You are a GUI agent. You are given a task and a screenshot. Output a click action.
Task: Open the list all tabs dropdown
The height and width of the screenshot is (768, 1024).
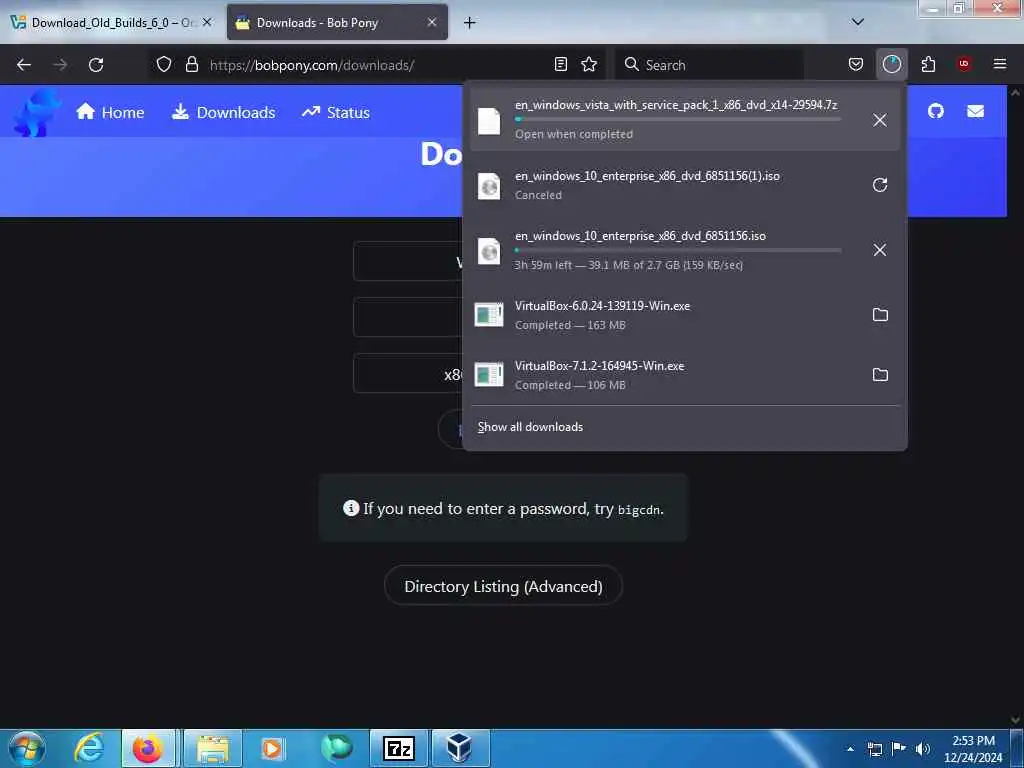(857, 22)
